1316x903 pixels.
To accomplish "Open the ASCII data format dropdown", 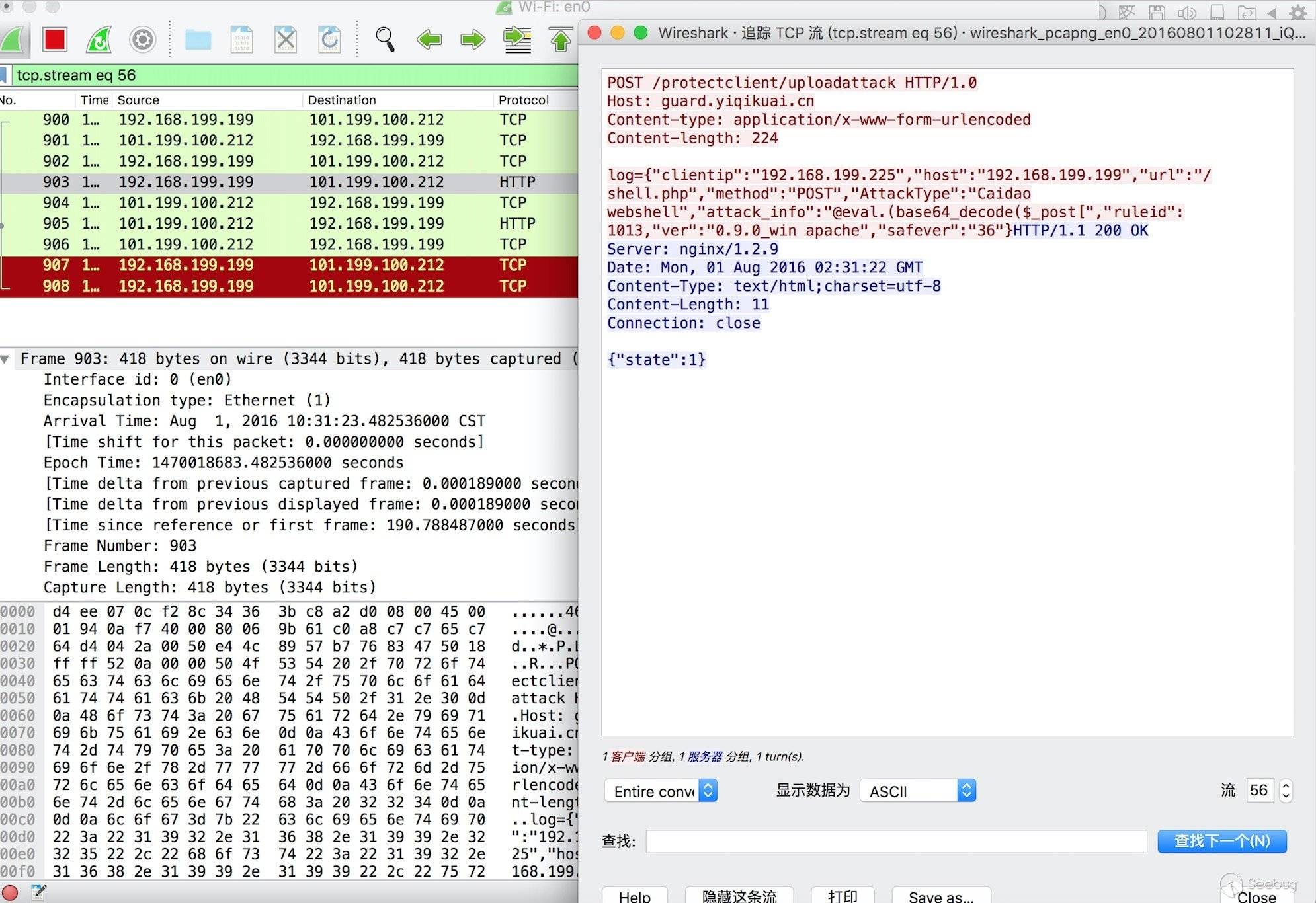I will click(917, 791).
